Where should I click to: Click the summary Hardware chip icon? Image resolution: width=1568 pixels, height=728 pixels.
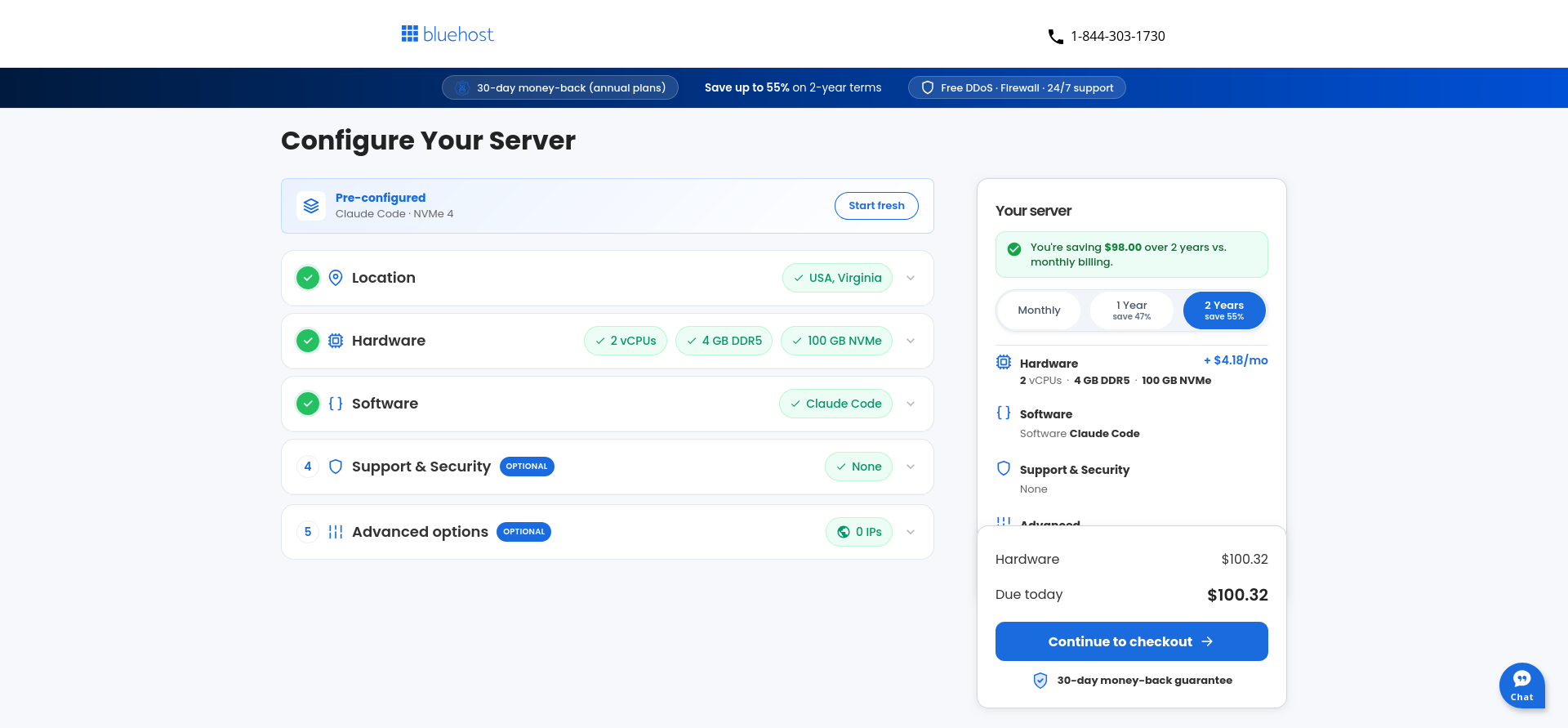1004,362
